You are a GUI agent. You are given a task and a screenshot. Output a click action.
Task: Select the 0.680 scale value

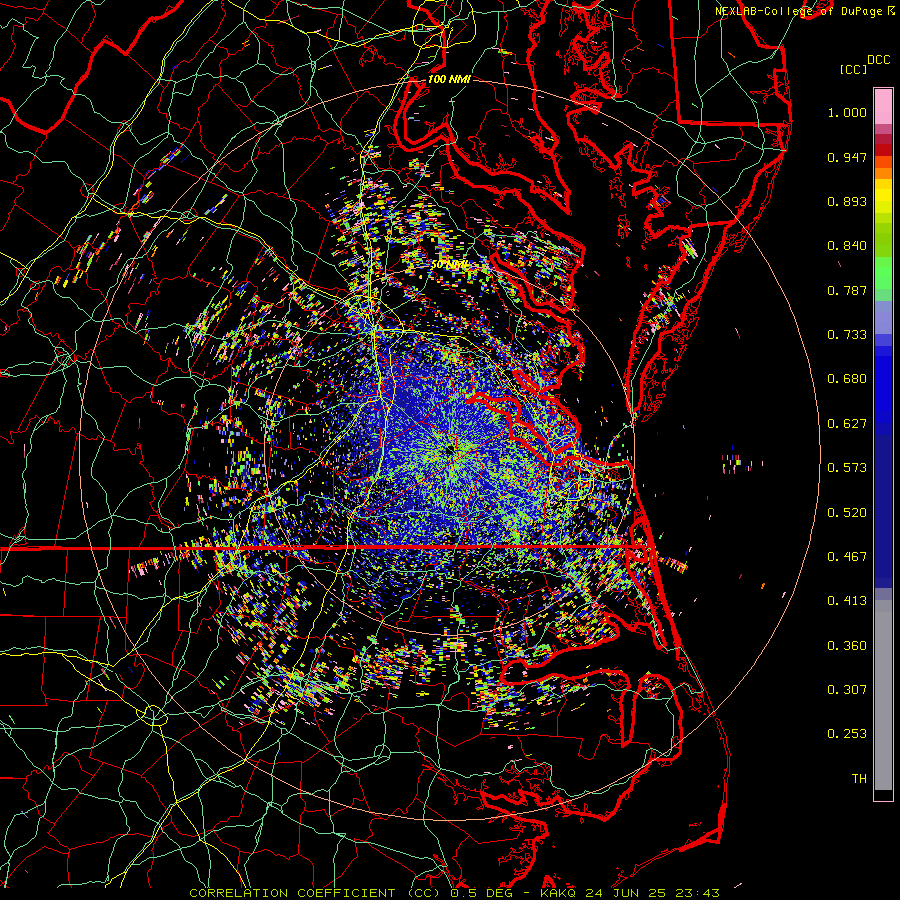847,379
